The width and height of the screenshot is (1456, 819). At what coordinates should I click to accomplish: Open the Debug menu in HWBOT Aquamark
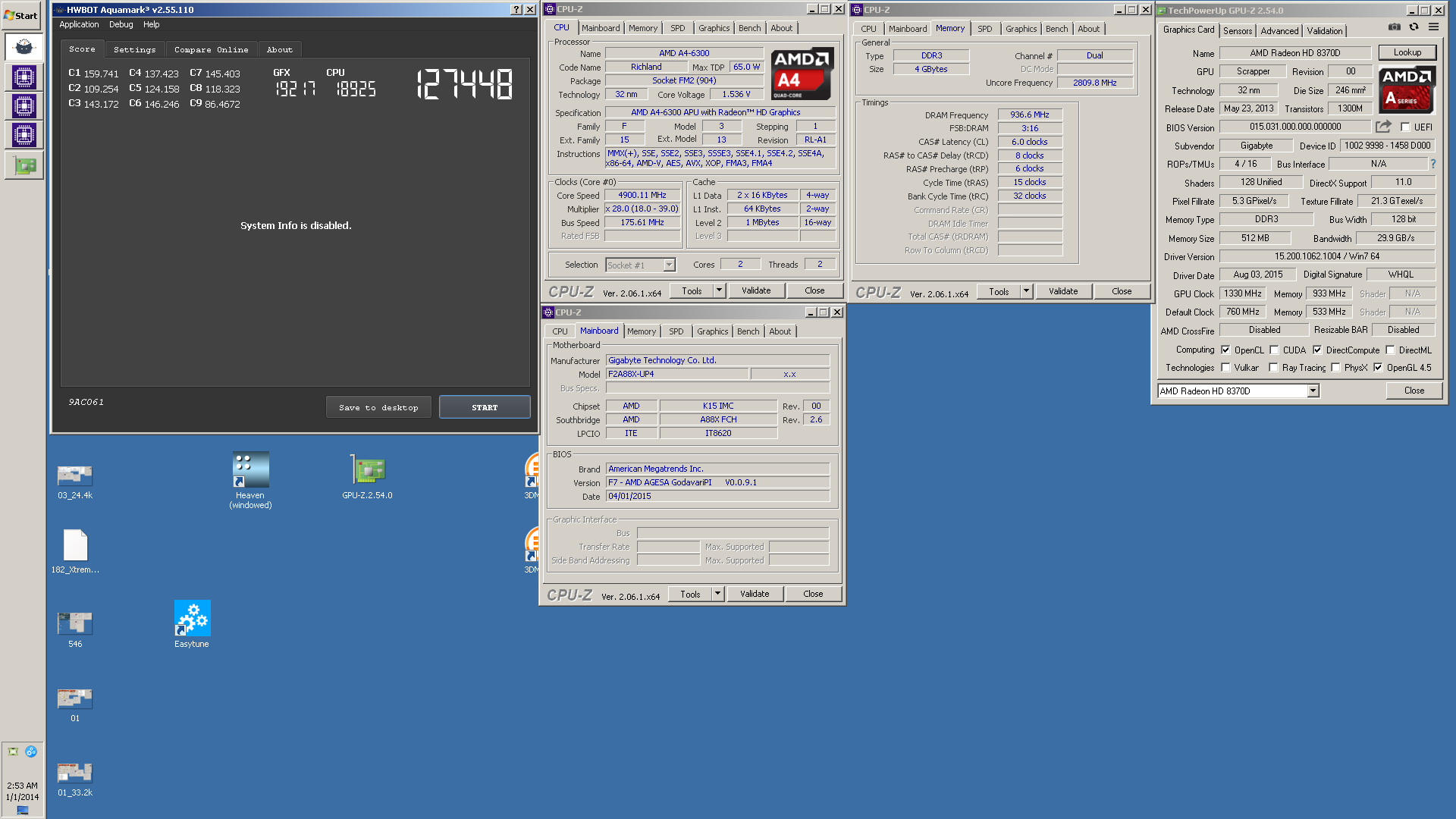pos(121,24)
